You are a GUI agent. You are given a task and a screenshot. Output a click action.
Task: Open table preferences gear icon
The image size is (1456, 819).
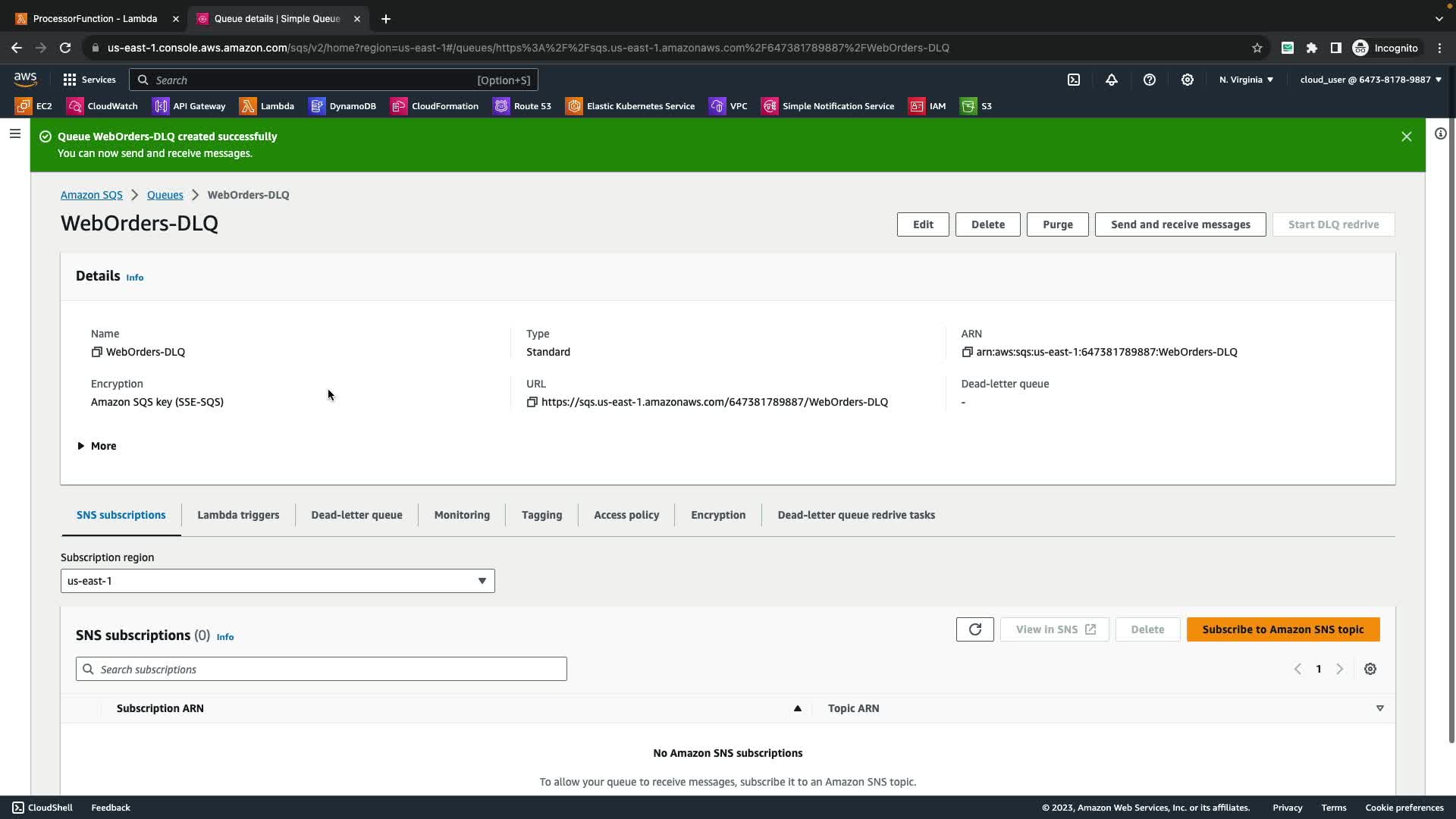(x=1370, y=669)
